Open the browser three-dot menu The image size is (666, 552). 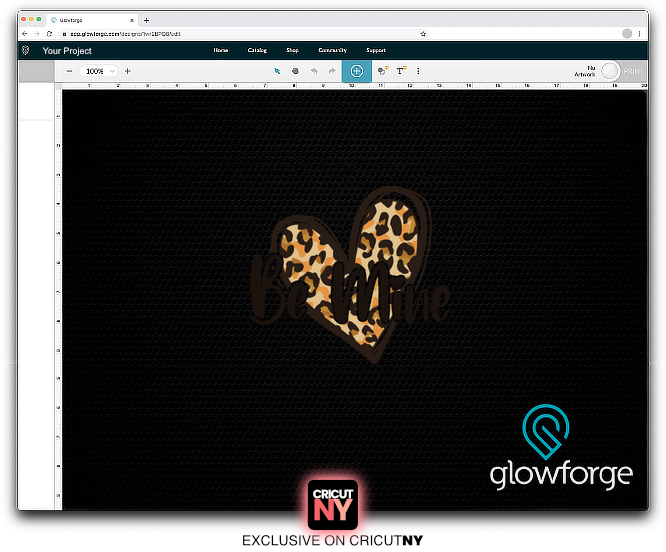pyautogui.click(x=639, y=34)
